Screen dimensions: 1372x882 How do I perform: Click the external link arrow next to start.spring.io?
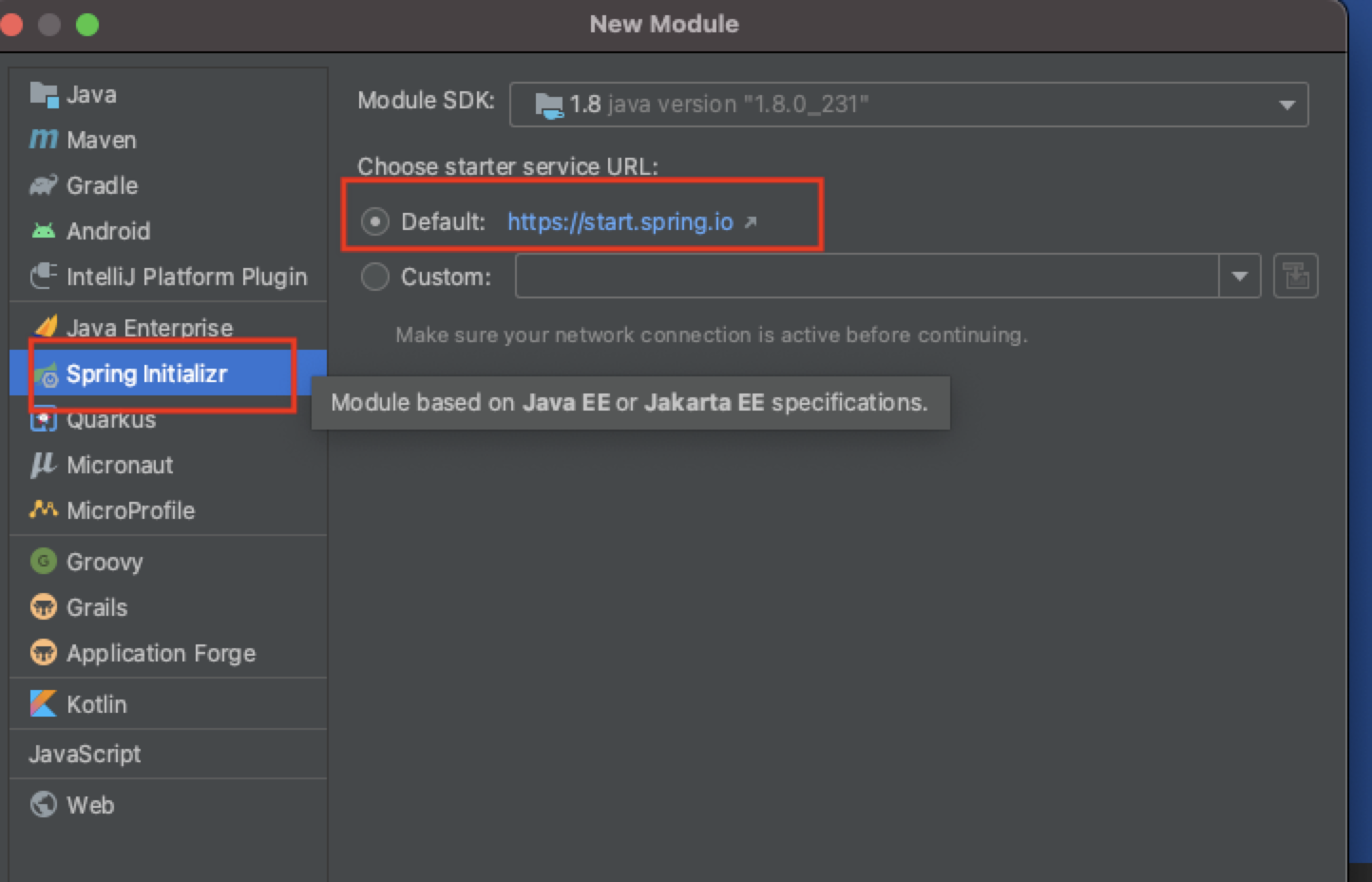pos(751,222)
